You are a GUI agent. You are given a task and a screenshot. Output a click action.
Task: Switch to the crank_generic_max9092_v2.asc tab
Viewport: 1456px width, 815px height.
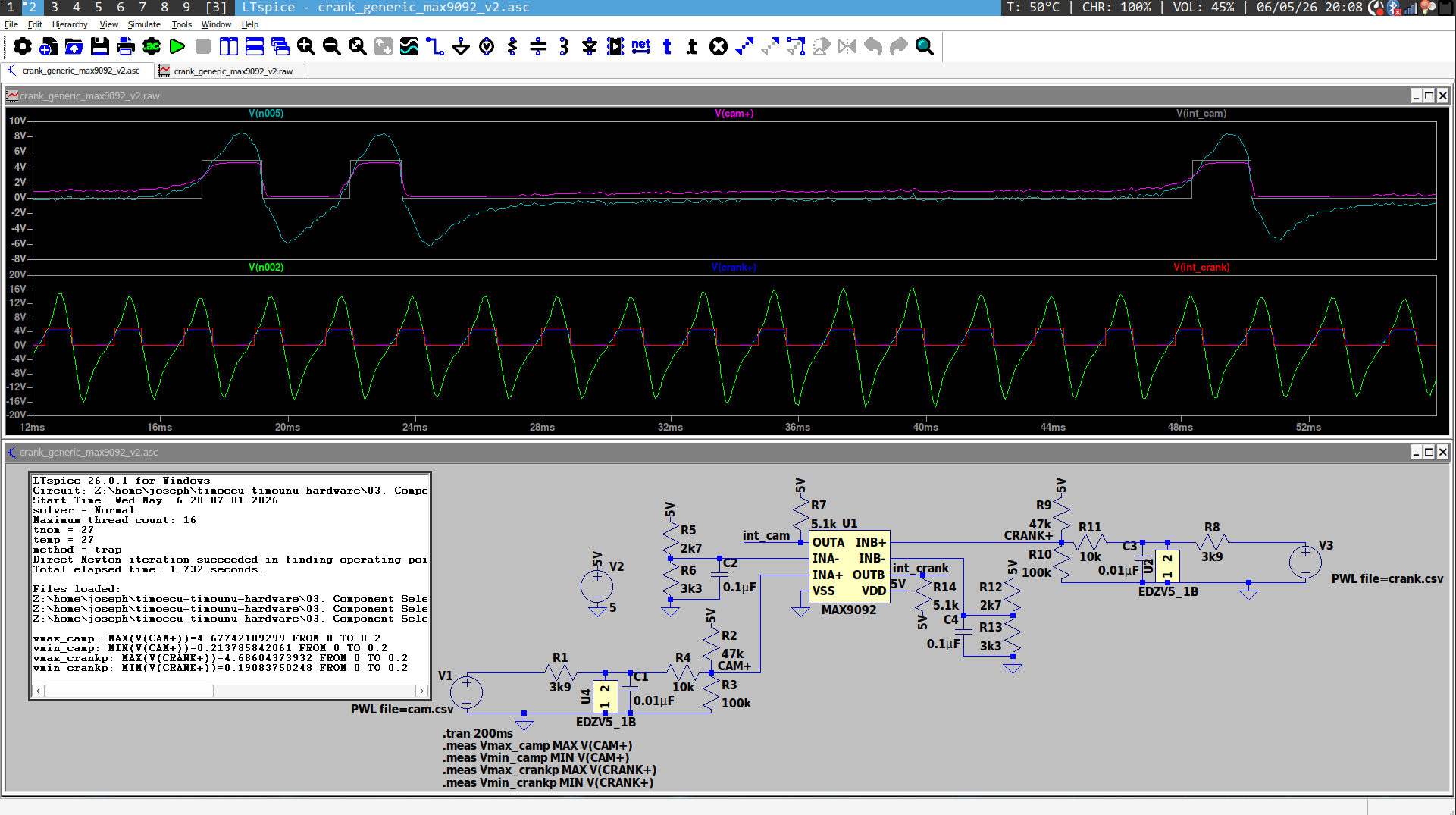pos(76,71)
